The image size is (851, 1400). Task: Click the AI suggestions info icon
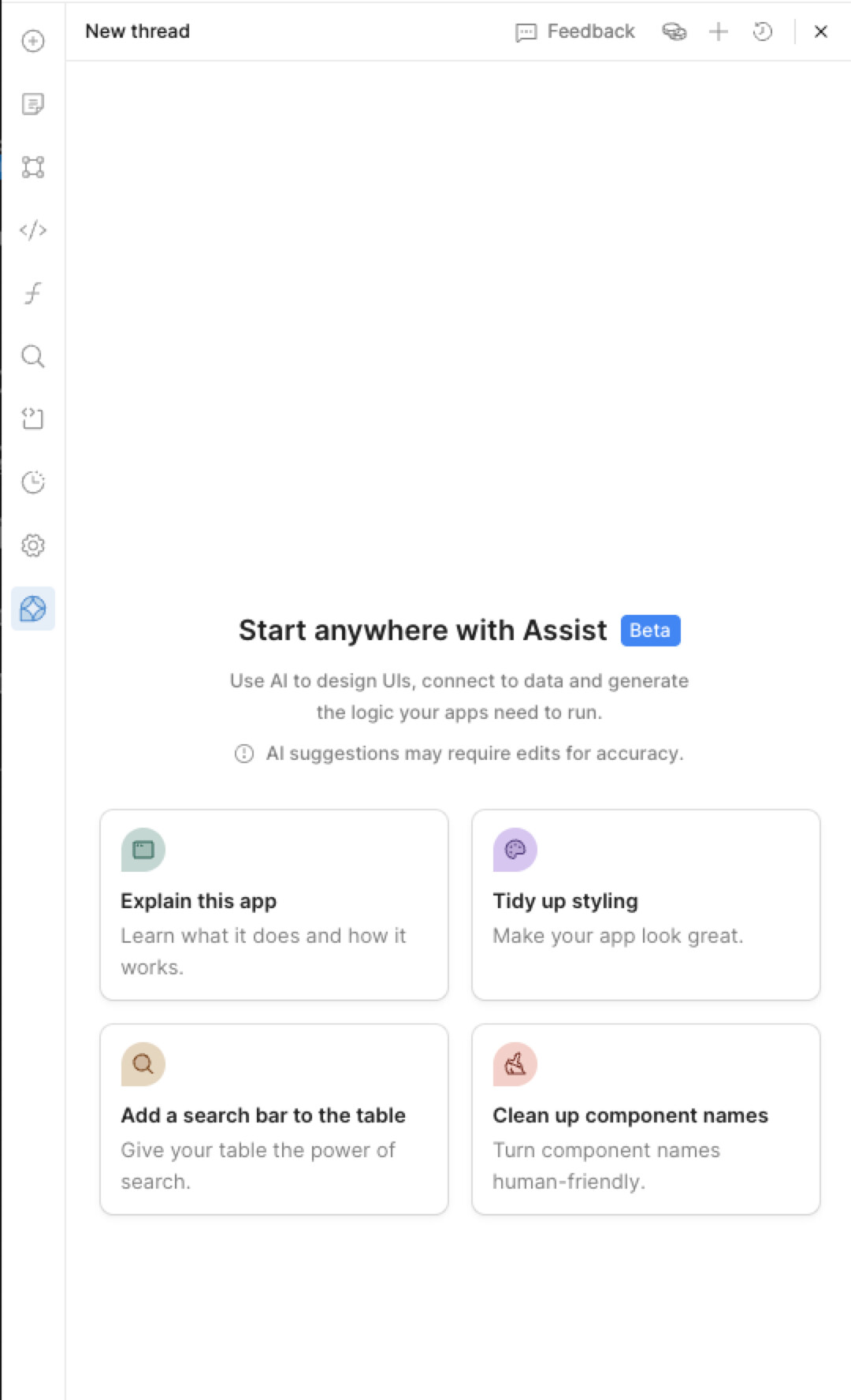(x=244, y=754)
